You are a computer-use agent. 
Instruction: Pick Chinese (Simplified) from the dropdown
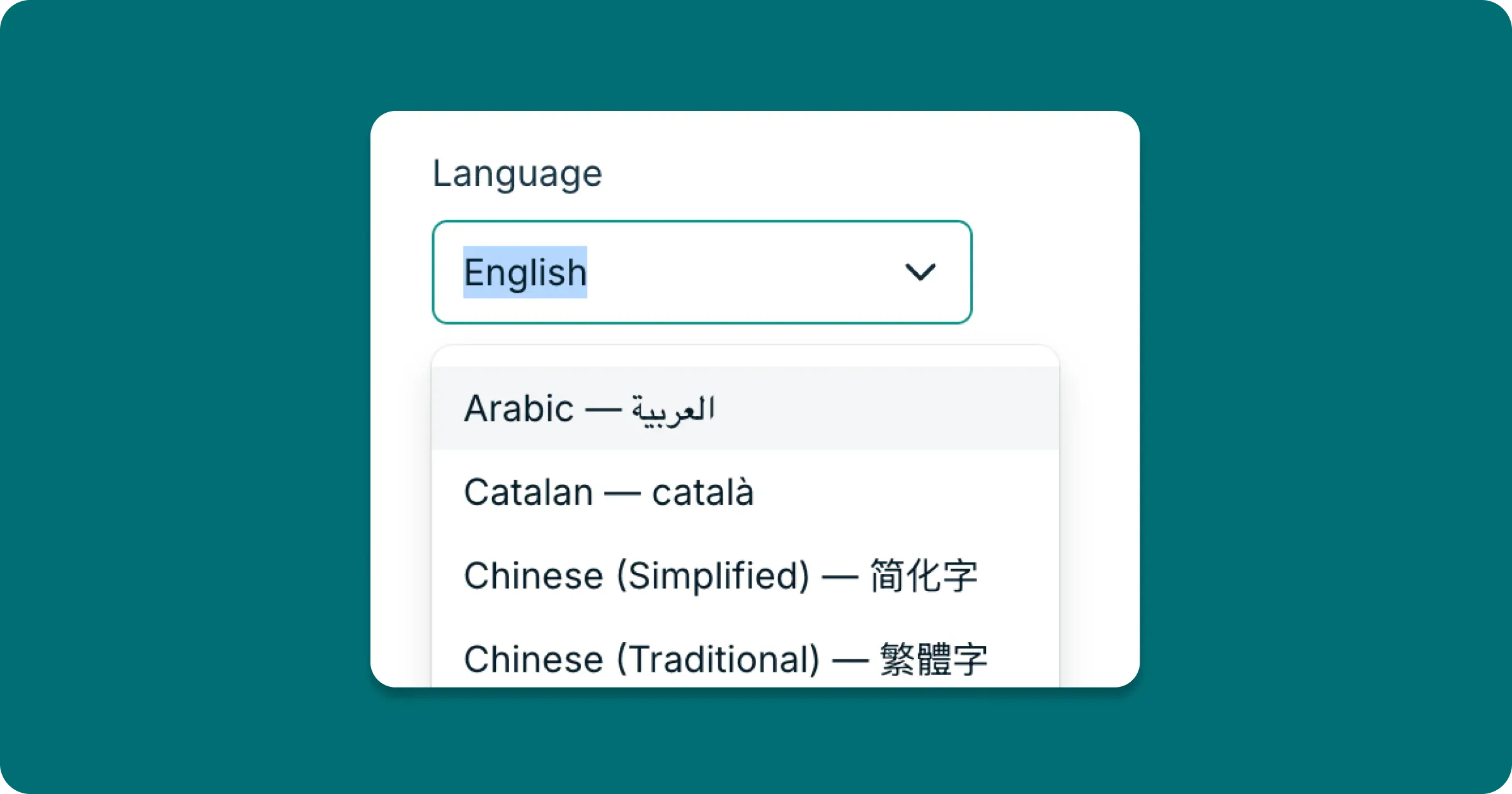coord(743,576)
